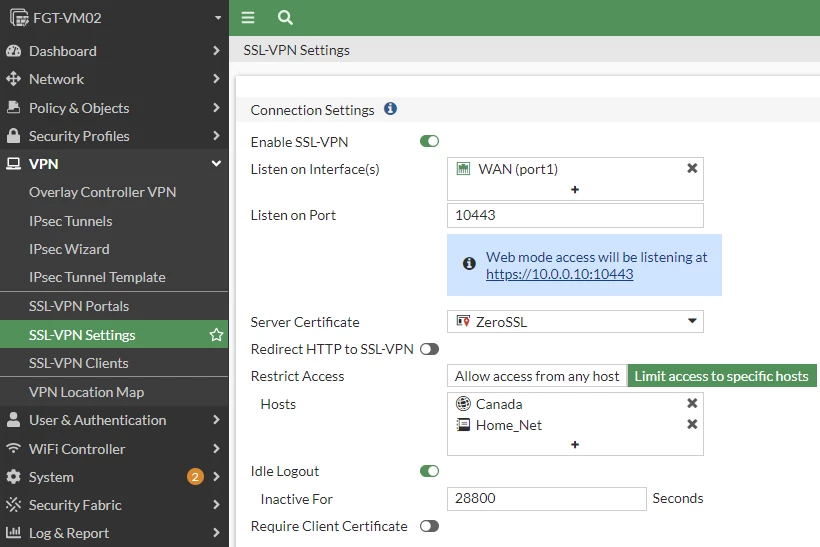Click the WAN (port1) interface icon
The width and height of the screenshot is (820, 547).
pyautogui.click(x=463, y=168)
